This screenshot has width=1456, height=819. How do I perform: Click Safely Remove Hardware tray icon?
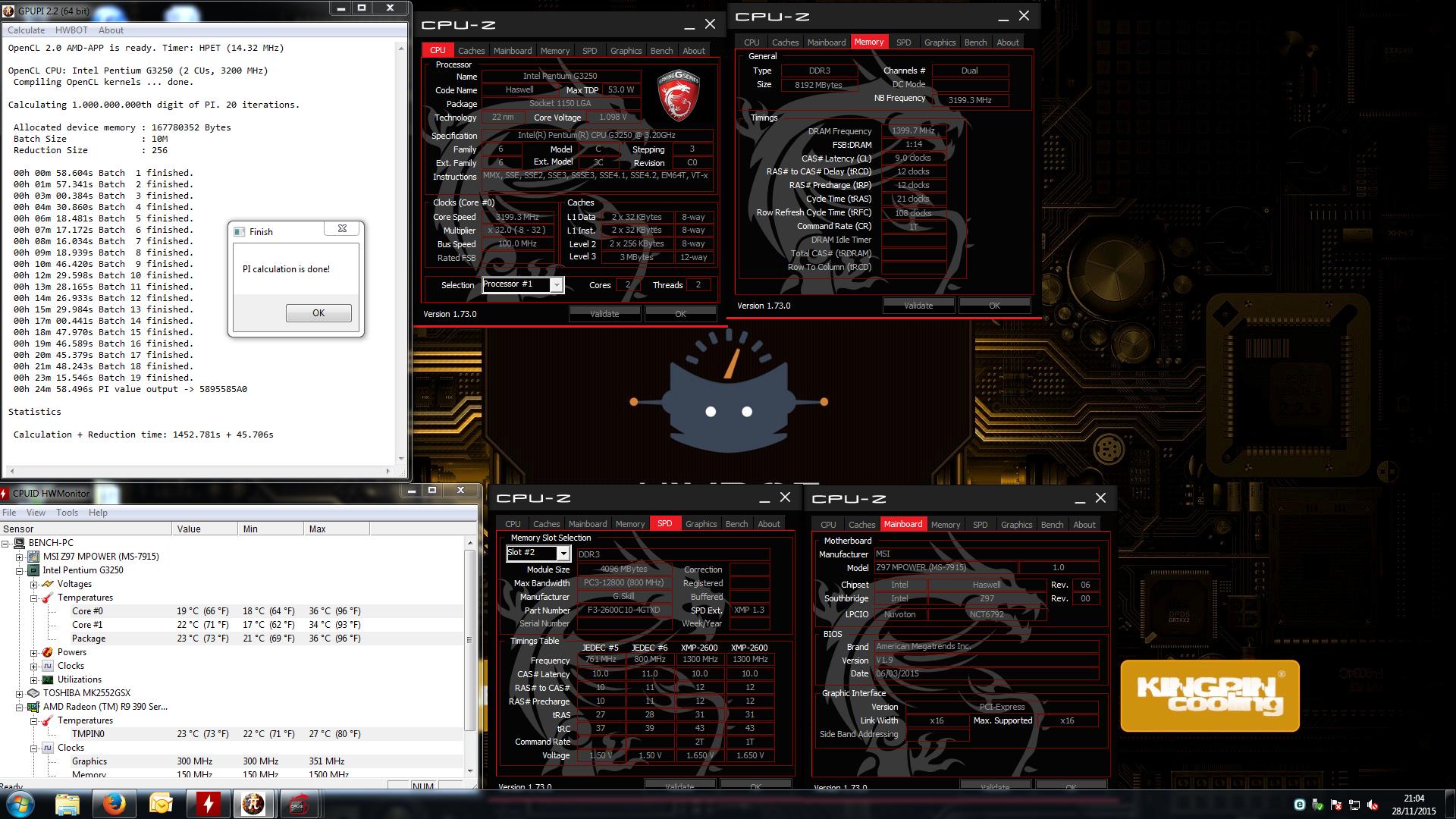pos(1317,805)
